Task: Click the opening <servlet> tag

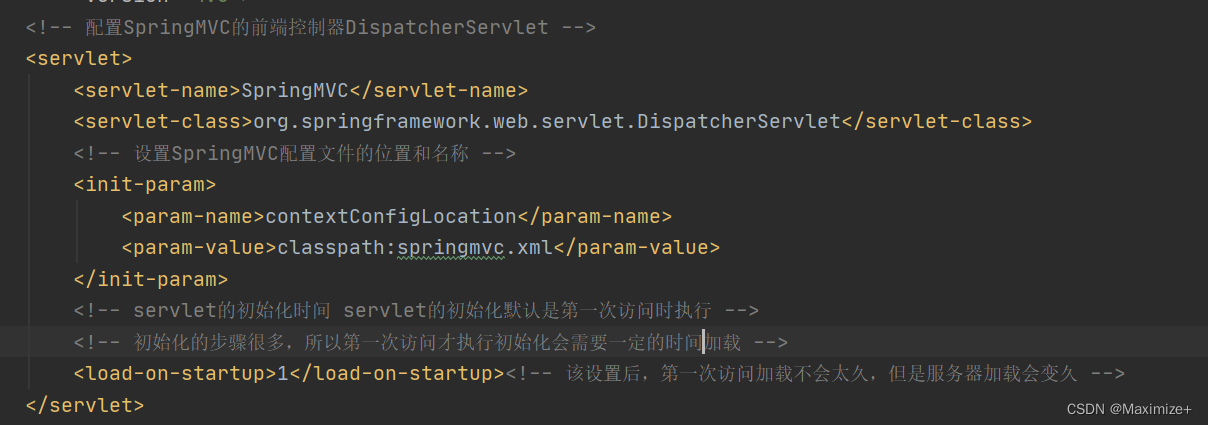Action: click(x=79, y=58)
